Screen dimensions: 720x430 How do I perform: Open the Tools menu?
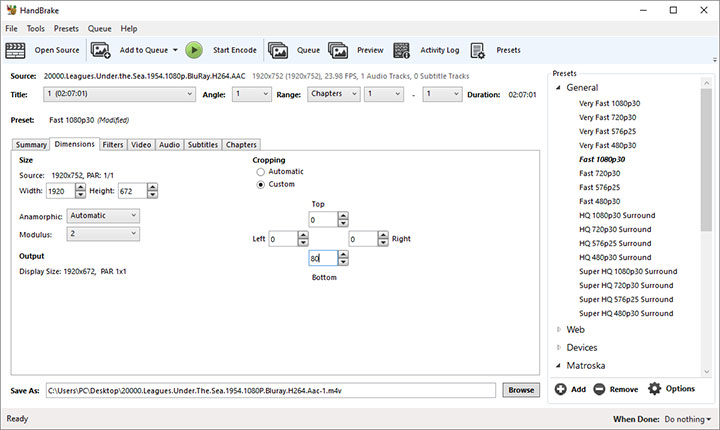pos(35,28)
